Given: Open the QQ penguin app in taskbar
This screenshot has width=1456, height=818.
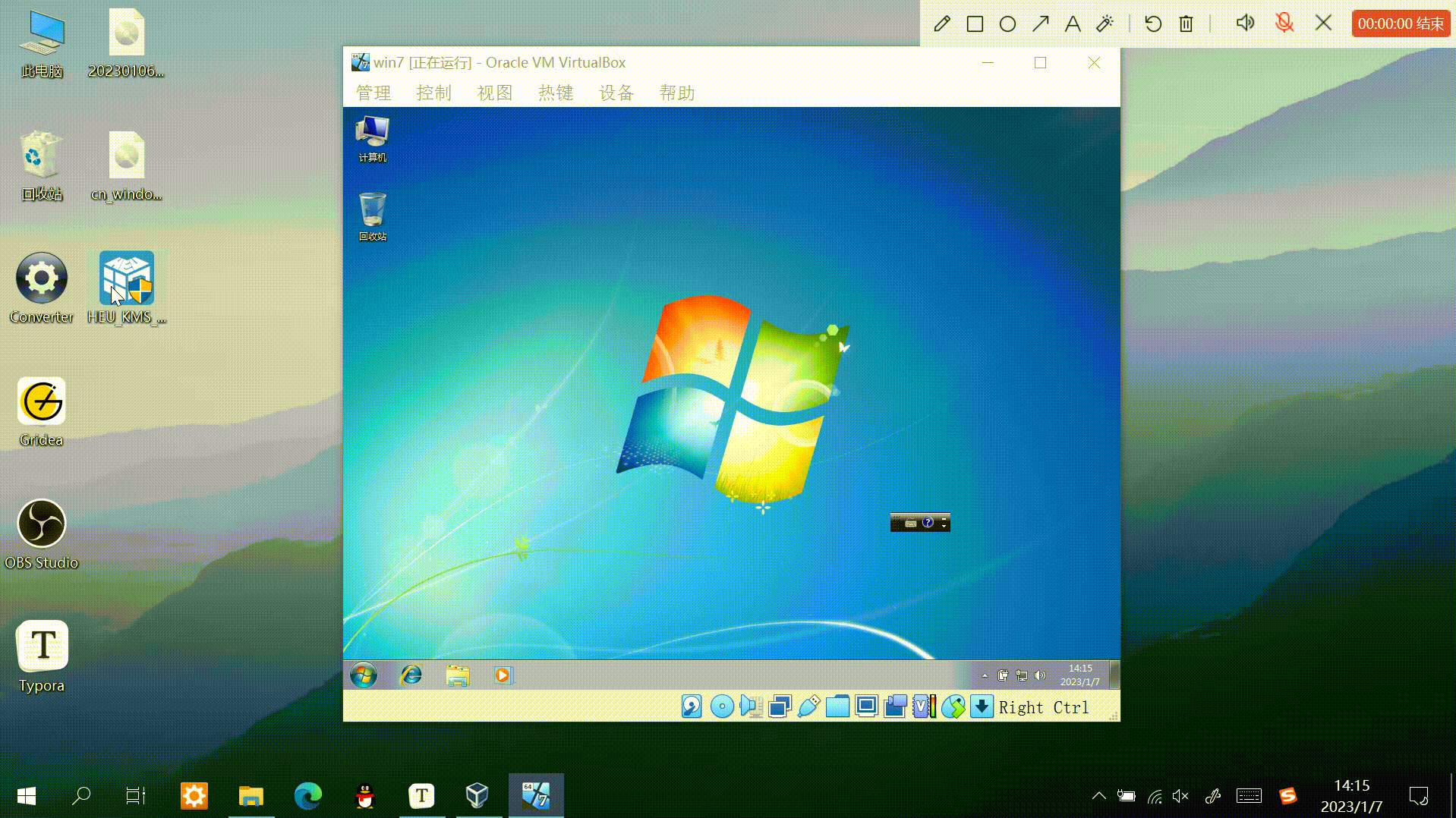Looking at the screenshot, I should coord(365,795).
